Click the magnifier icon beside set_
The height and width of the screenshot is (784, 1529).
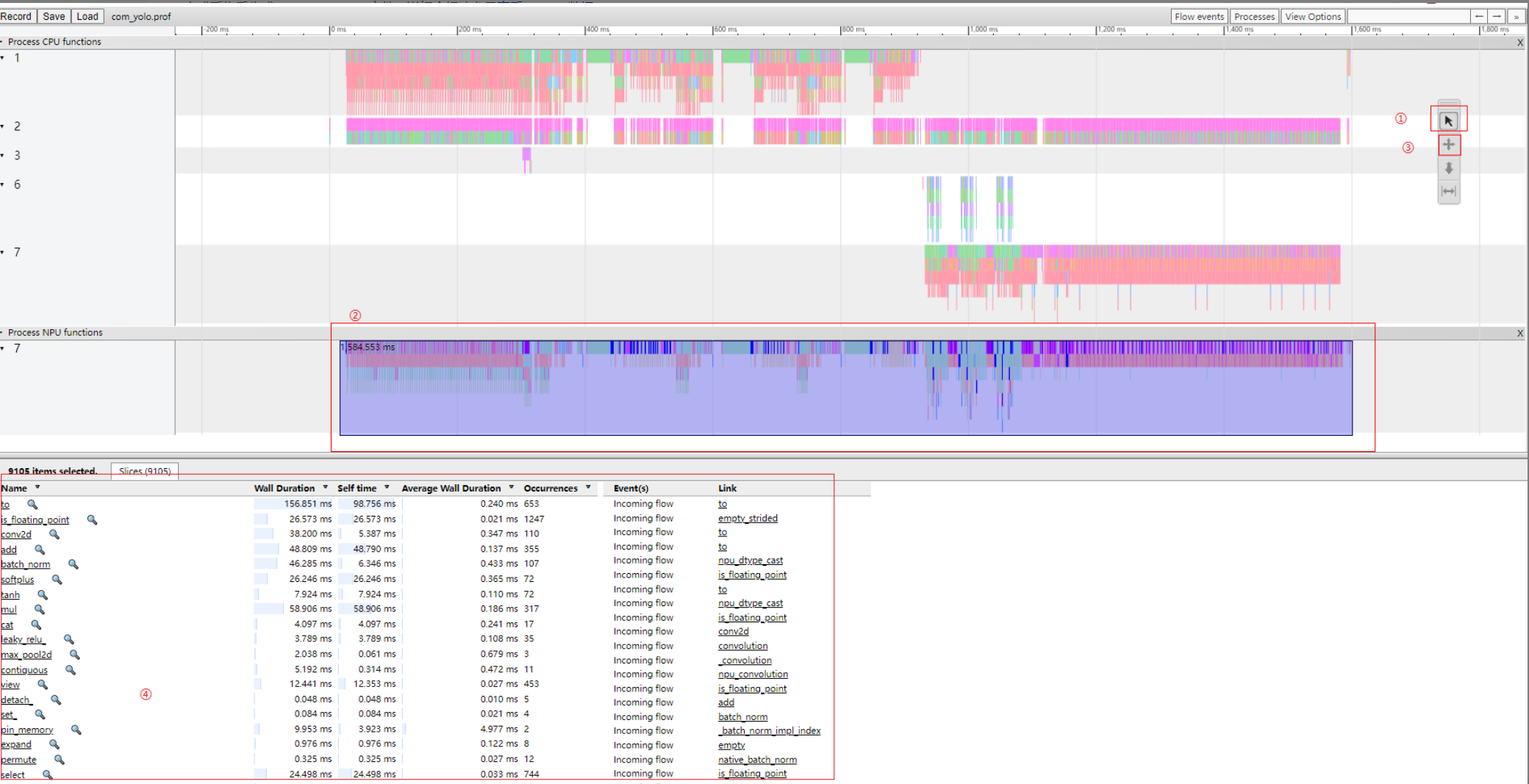tap(40, 714)
